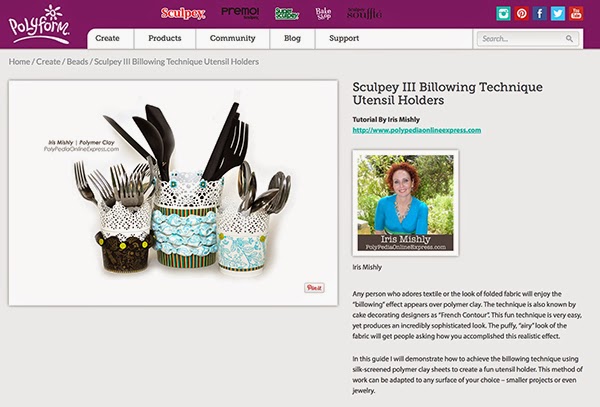600x407 pixels.
Task: Open the Facebook social icon
Action: (x=540, y=13)
